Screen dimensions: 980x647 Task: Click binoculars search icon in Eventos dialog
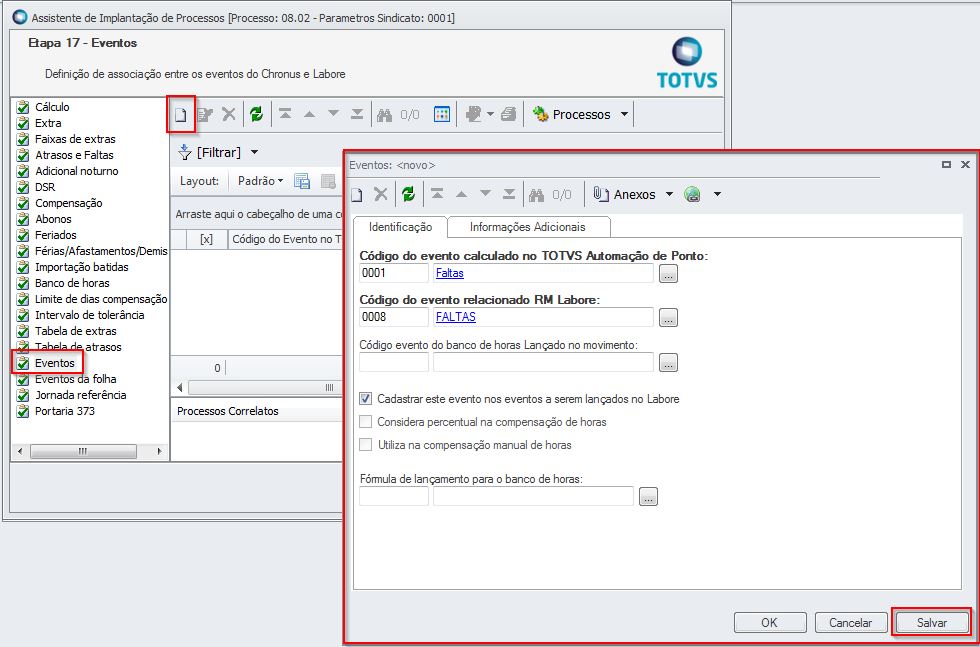[x=538, y=194]
